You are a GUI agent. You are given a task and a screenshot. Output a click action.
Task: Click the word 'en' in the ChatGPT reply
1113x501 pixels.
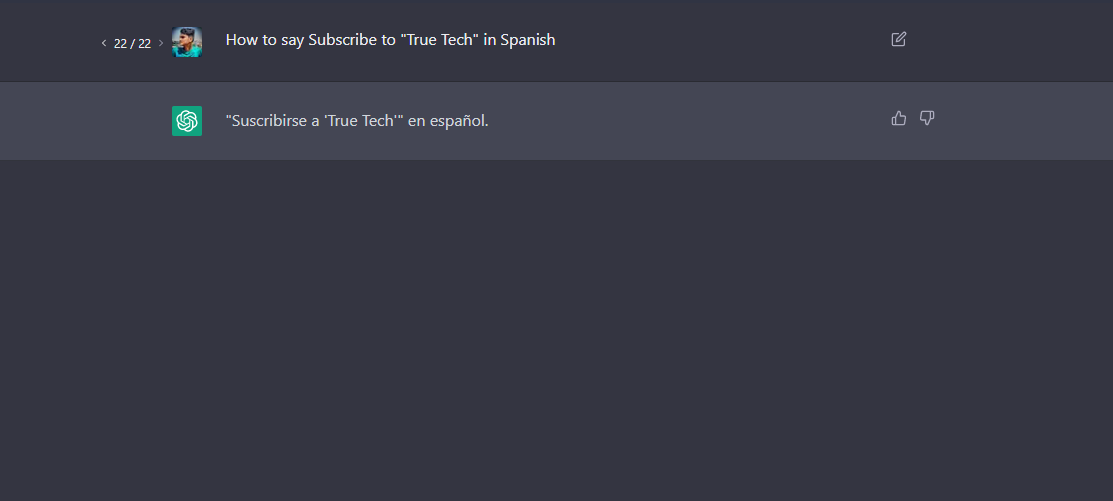click(416, 121)
